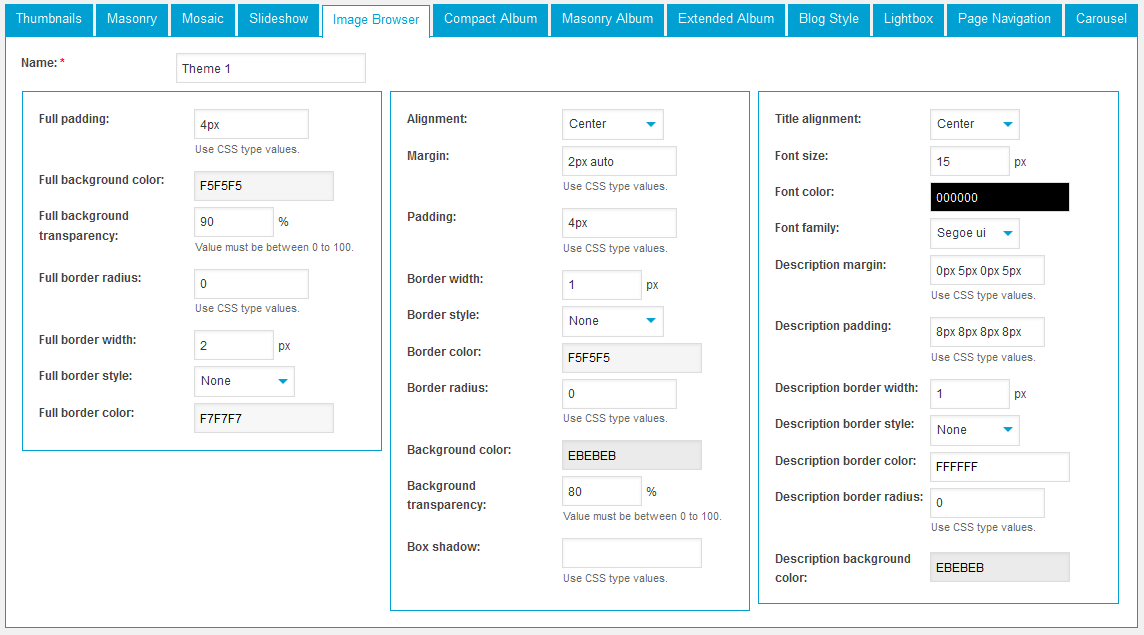This screenshot has width=1144, height=635.
Task: Focus the Box shadow input field
Action: click(x=631, y=553)
